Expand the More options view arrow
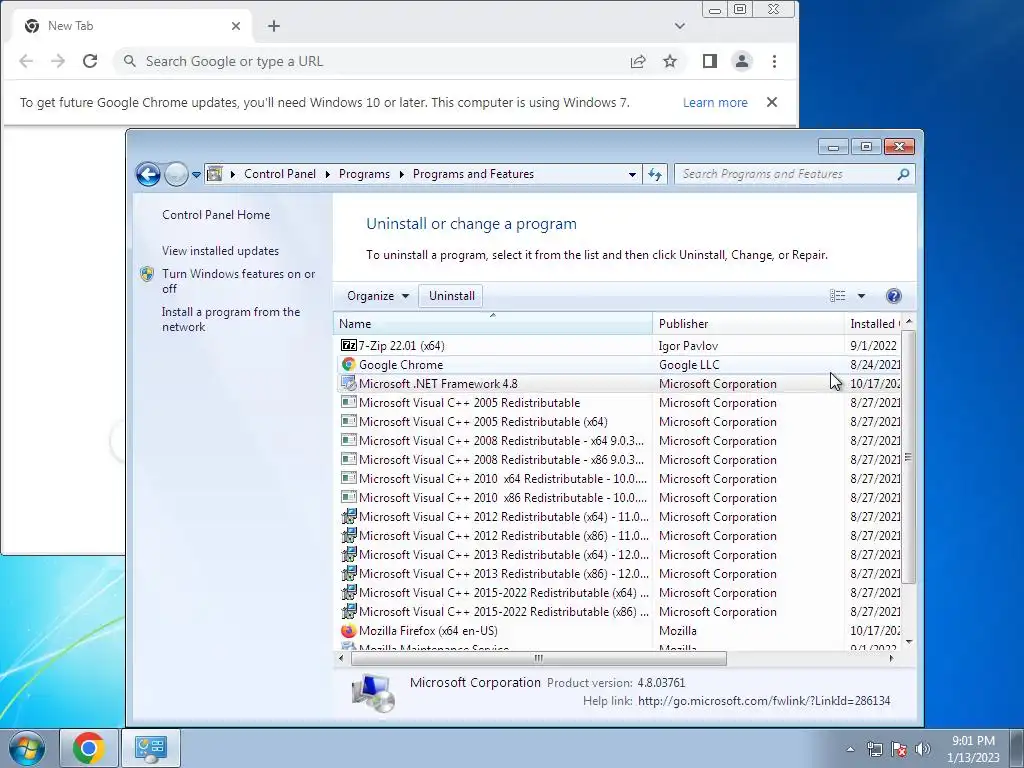Screen dimensions: 1024x768 tap(861, 296)
